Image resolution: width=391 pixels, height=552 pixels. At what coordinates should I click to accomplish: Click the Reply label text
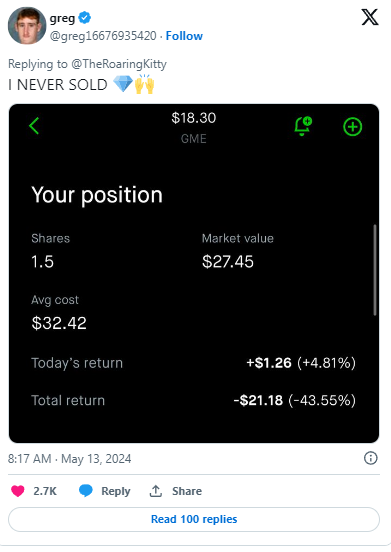click(116, 491)
